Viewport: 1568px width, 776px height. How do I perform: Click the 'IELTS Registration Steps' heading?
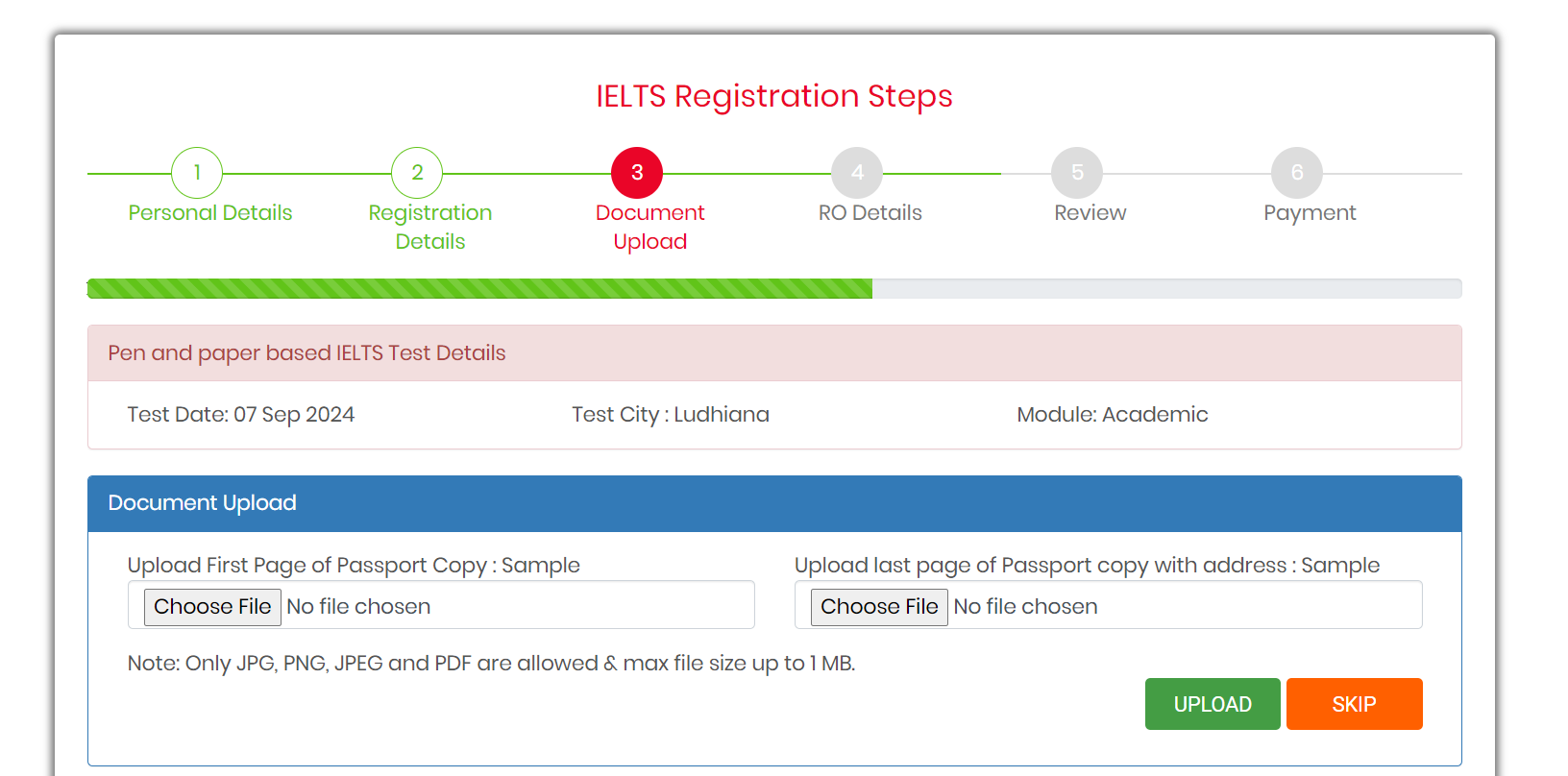[774, 97]
